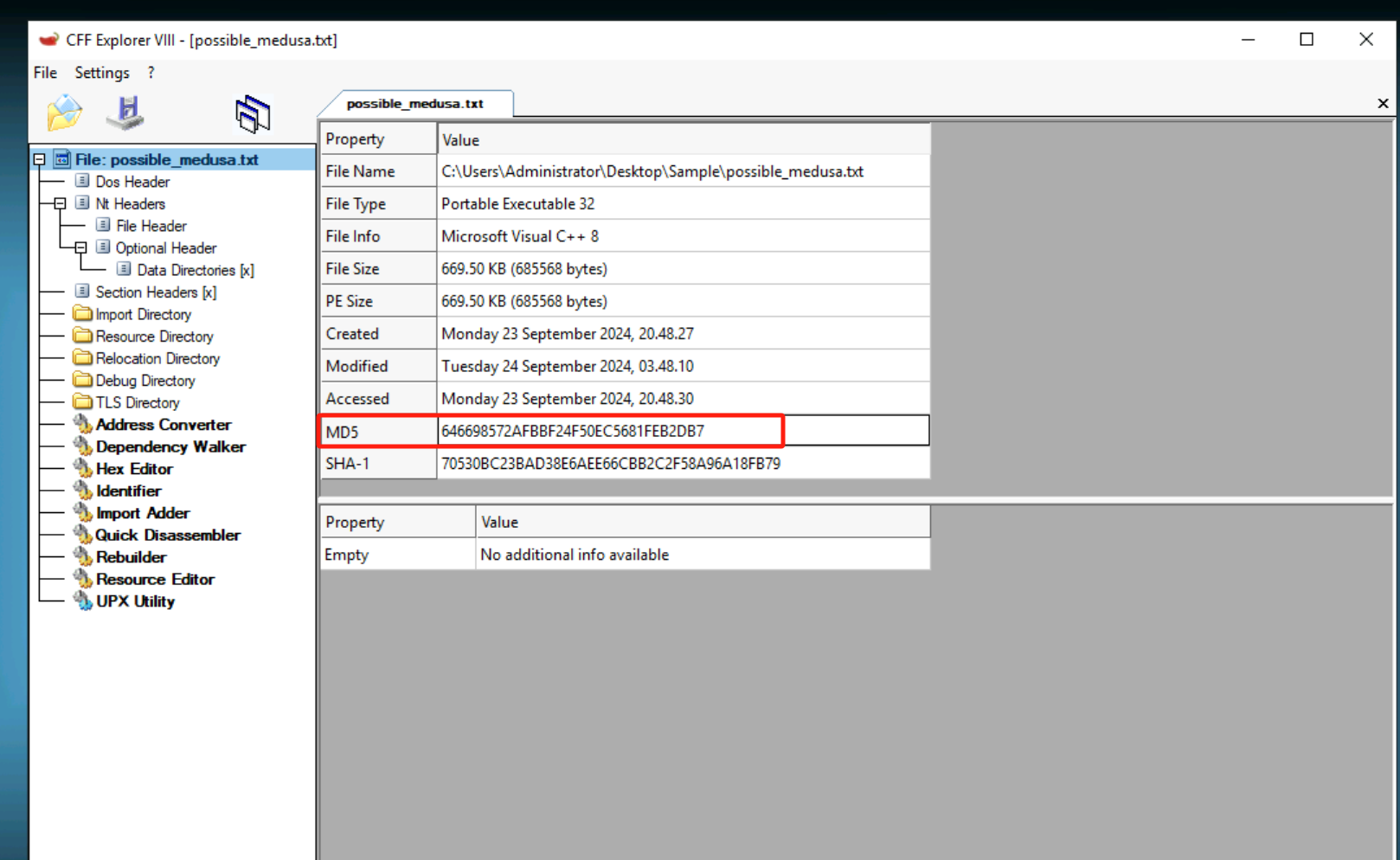Click the MD5 property label
The height and width of the screenshot is (860, 1400).
pyautogui.click(x=342, y=432)
